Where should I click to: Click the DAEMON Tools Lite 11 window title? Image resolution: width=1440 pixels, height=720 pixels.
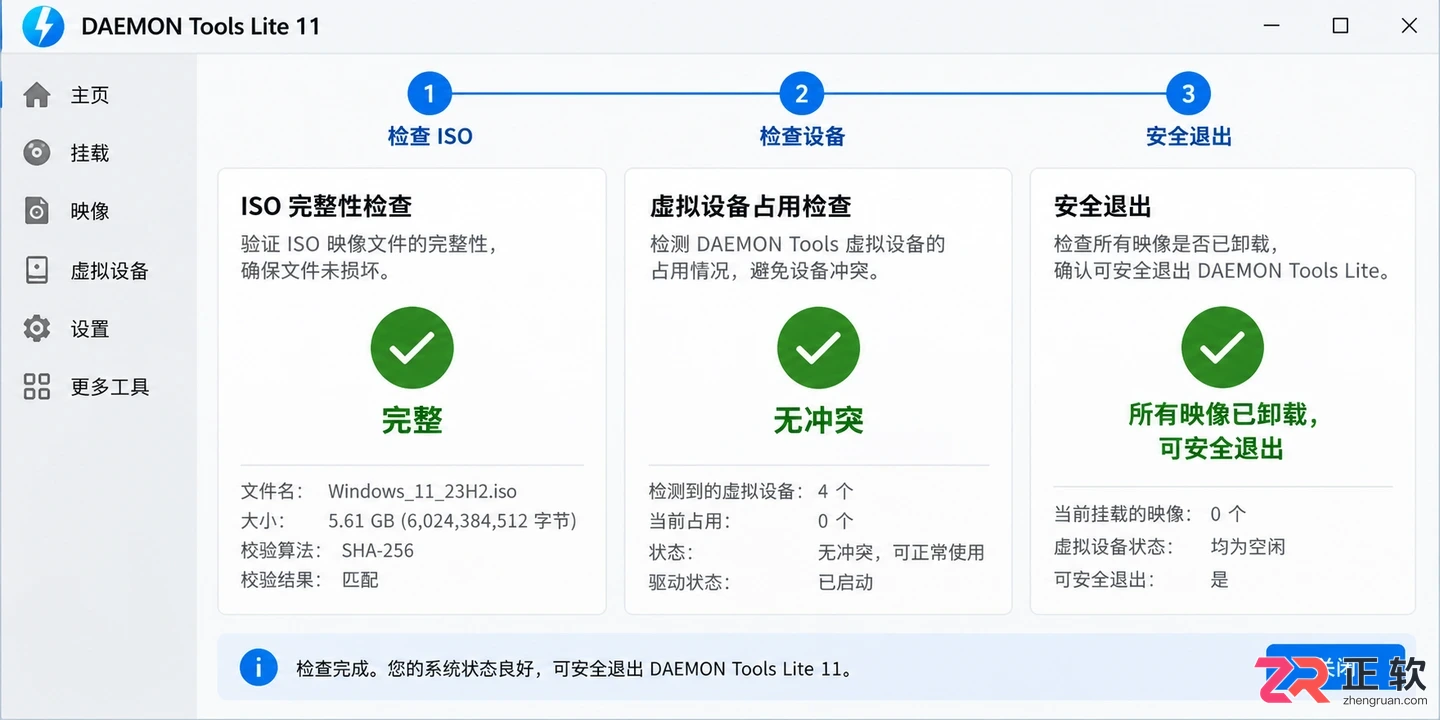pos(201,27)
